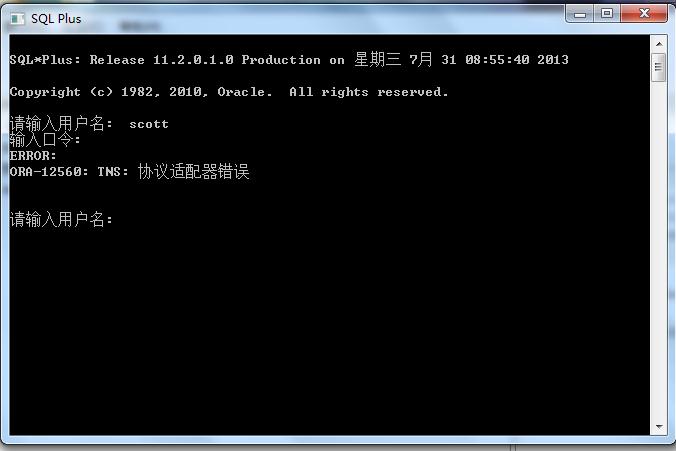This screenshot has height=451, width=676.
Task: Click the 星期三 7月 date text
Action: click(x=393, y=59)
